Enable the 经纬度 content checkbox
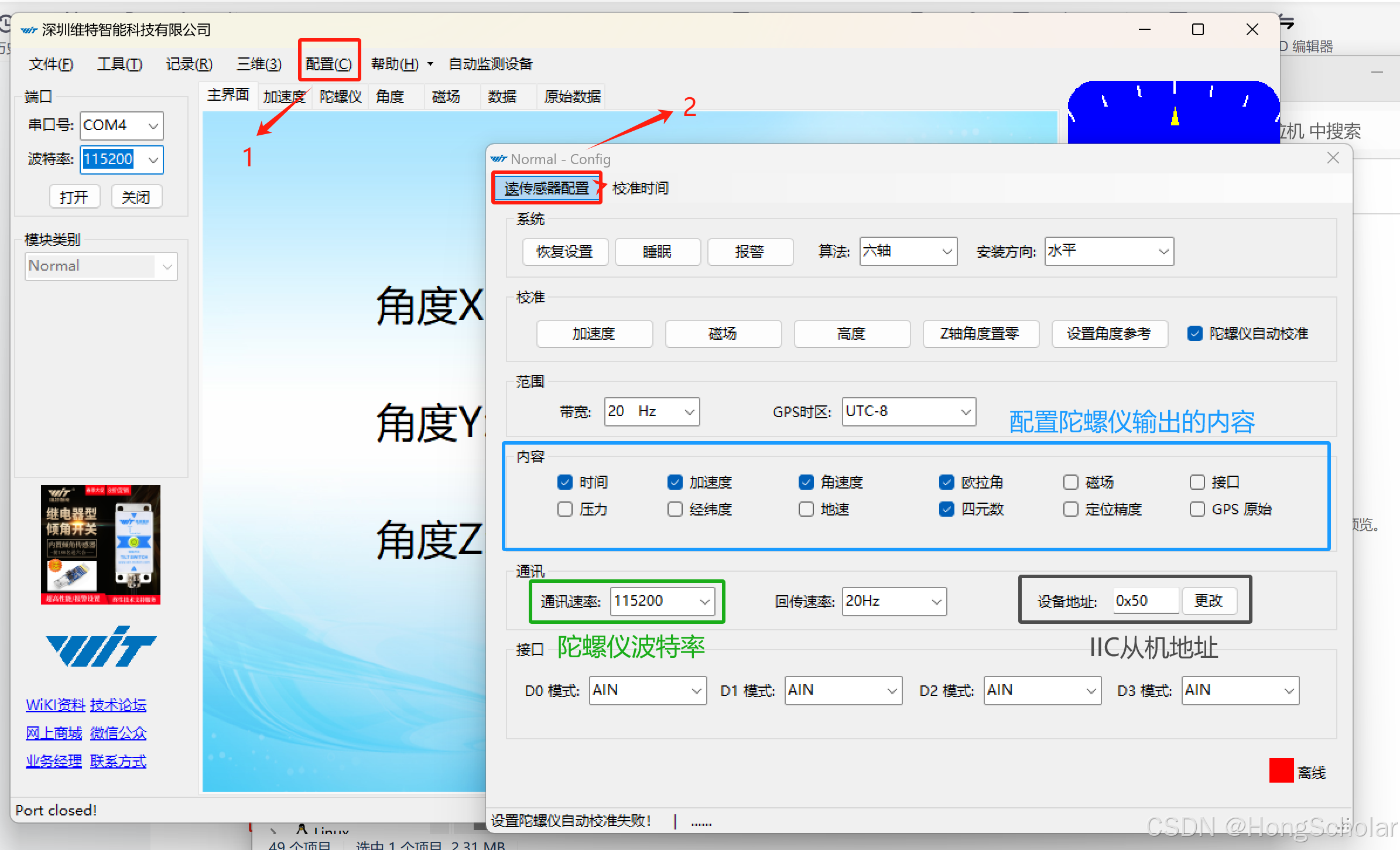The width and height of the screenshot is (1400, 850). tap(675, 509)
